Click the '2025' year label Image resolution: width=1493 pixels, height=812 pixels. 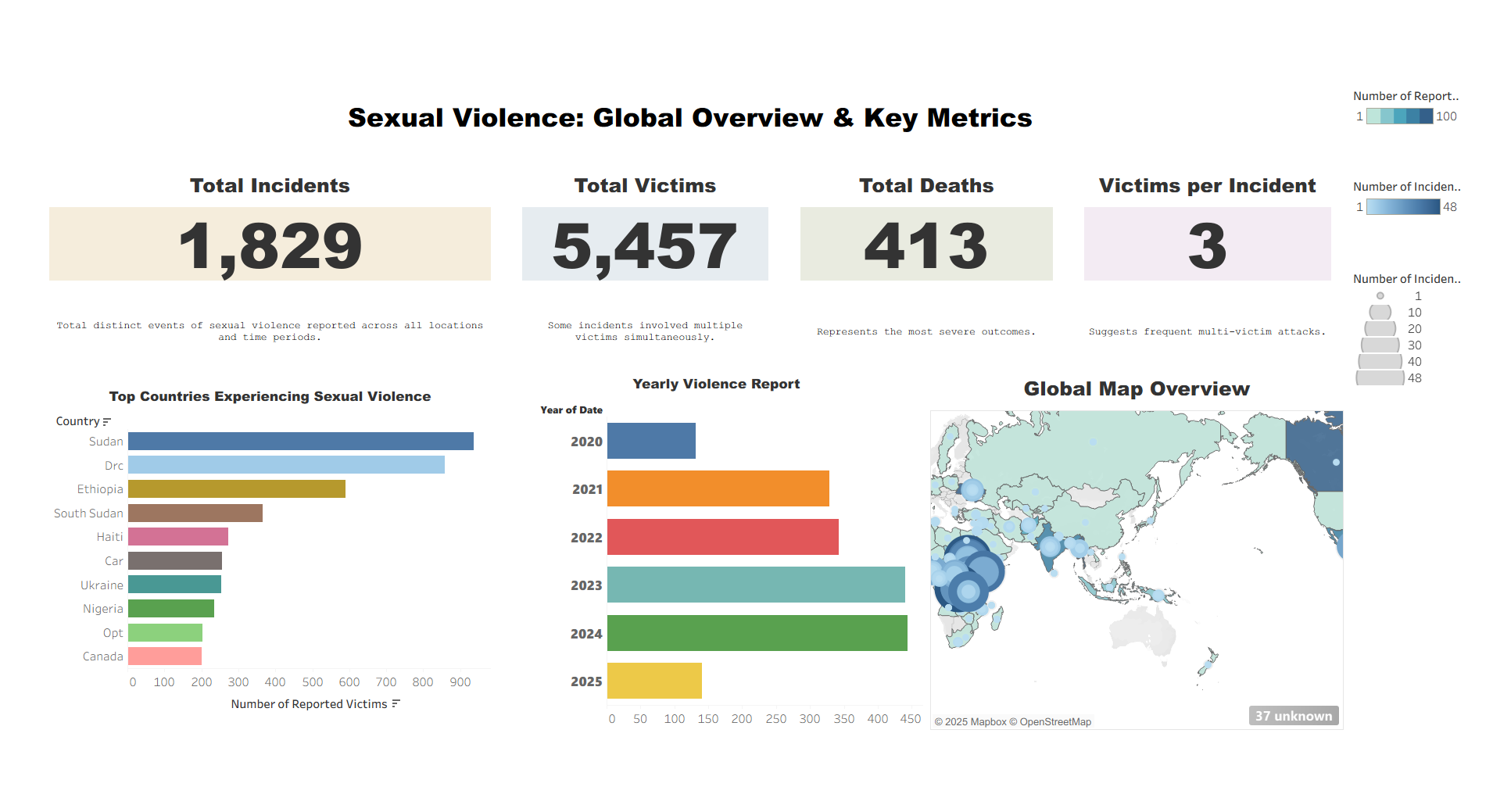(x=586, y=681)
